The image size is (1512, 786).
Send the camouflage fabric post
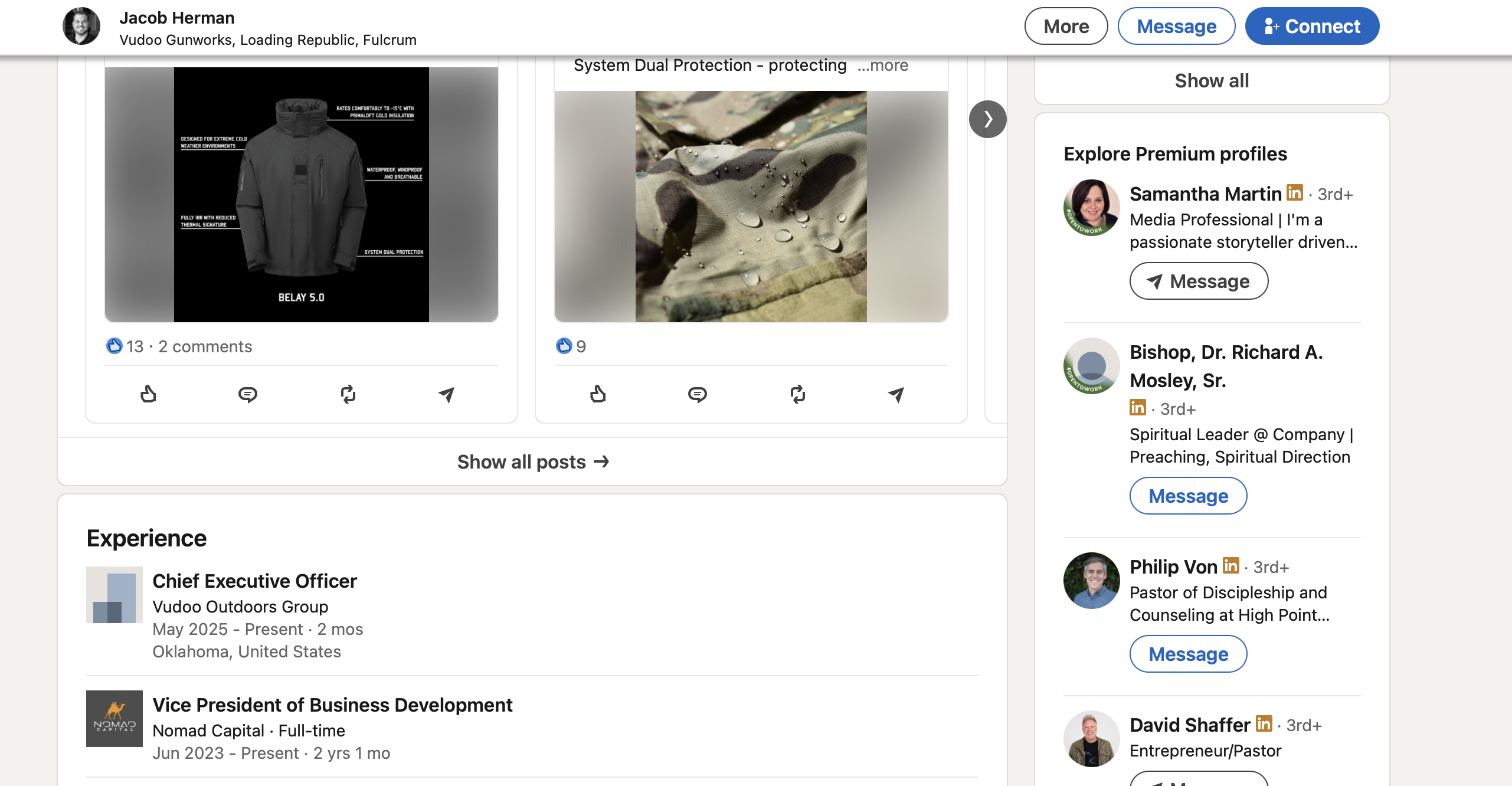(896, 394)
